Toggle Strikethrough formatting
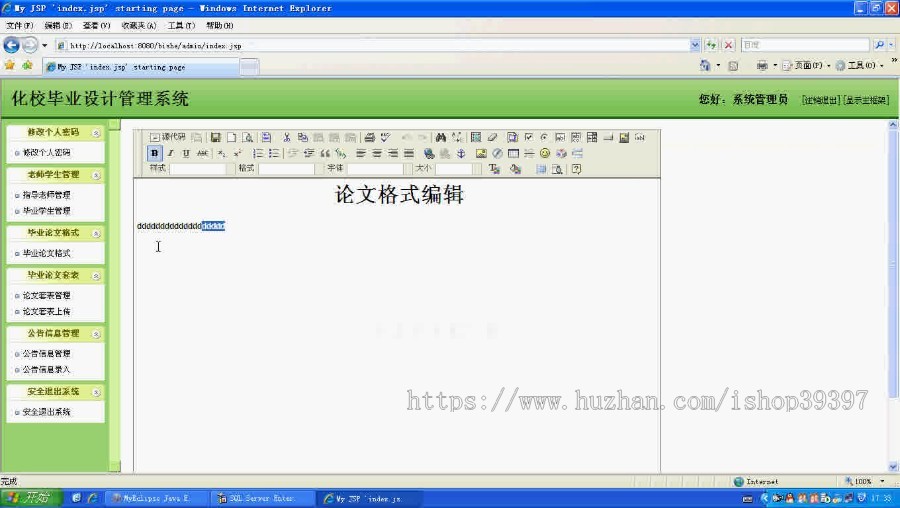 (x=202, y=153)
